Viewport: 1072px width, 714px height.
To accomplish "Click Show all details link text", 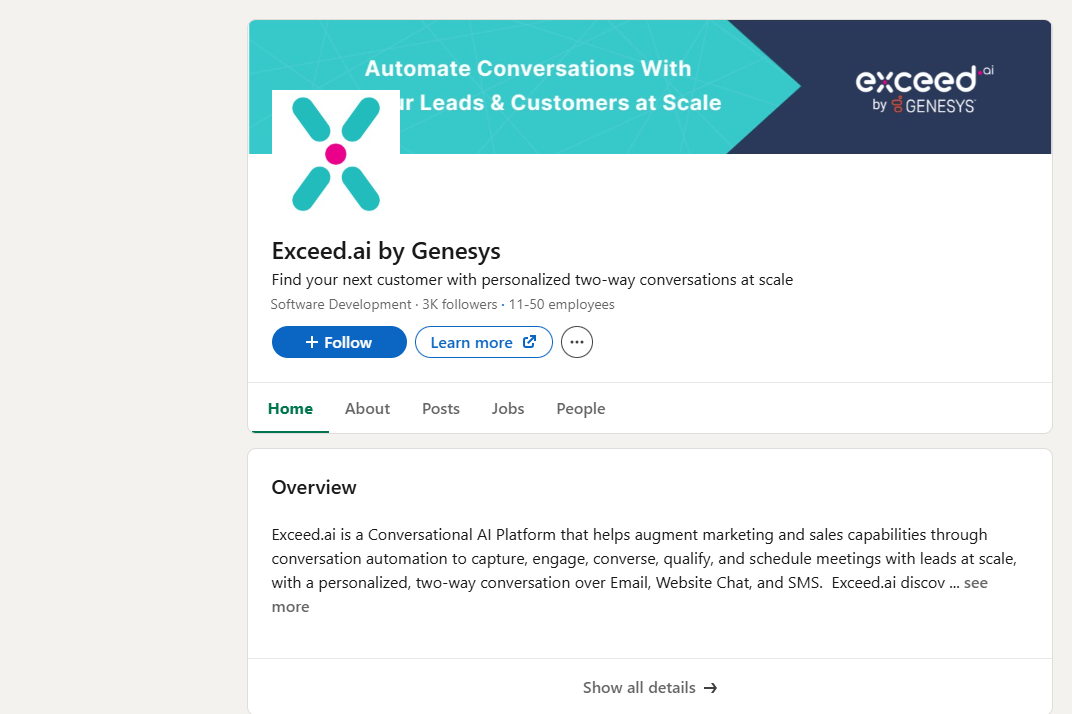I will coord(639,688).
